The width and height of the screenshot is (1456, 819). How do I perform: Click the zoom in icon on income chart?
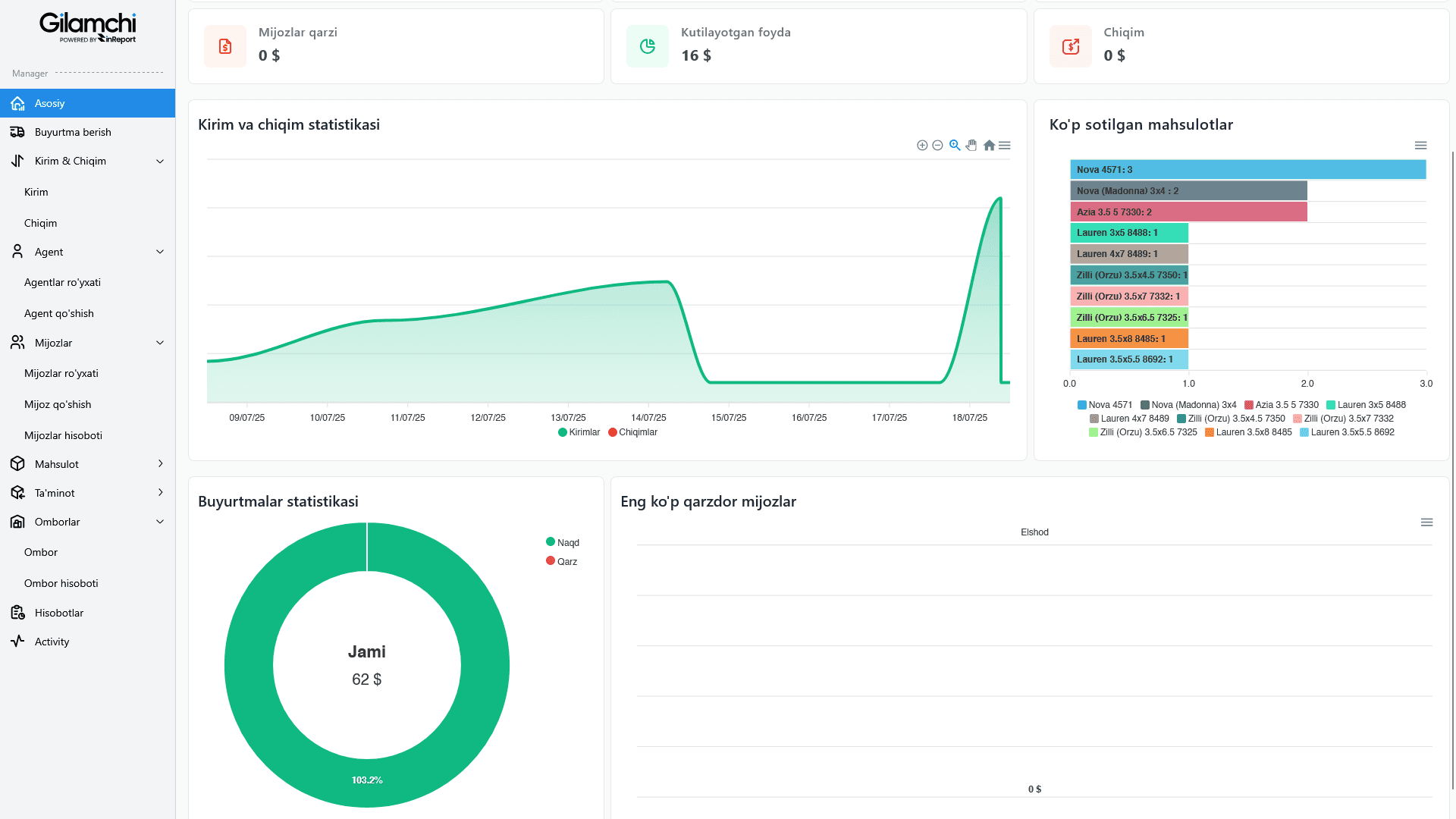click(x=922, y=146)
